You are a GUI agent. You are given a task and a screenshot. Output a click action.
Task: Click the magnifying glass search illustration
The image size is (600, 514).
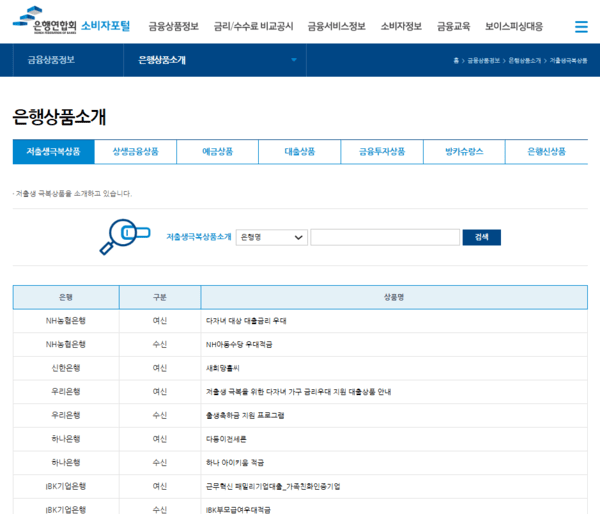point(125,237)
